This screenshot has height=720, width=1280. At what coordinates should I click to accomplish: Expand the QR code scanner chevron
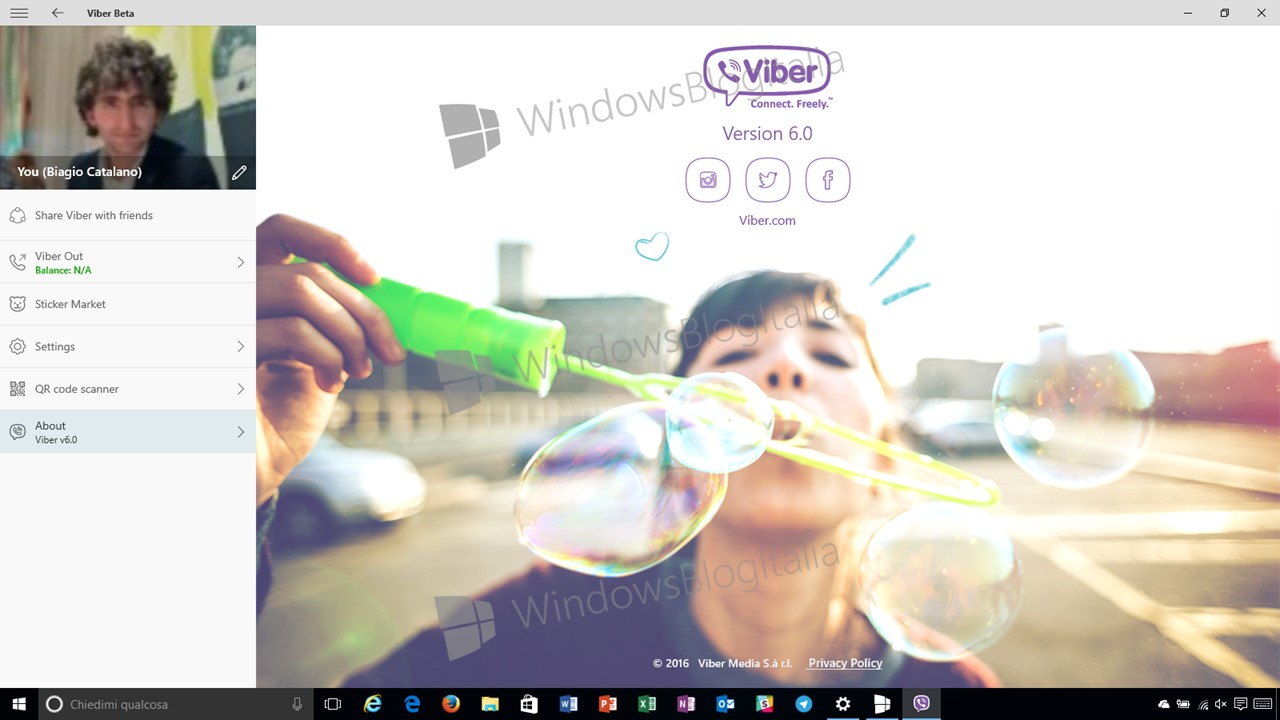click(241, 389)
